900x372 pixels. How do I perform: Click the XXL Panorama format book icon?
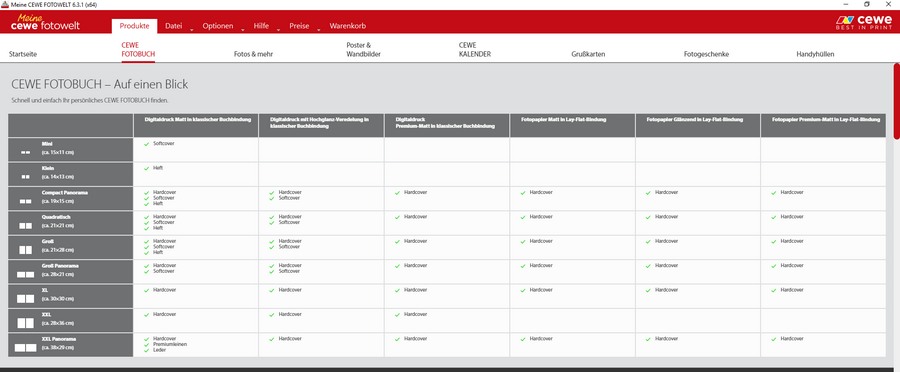coord(25,347)
